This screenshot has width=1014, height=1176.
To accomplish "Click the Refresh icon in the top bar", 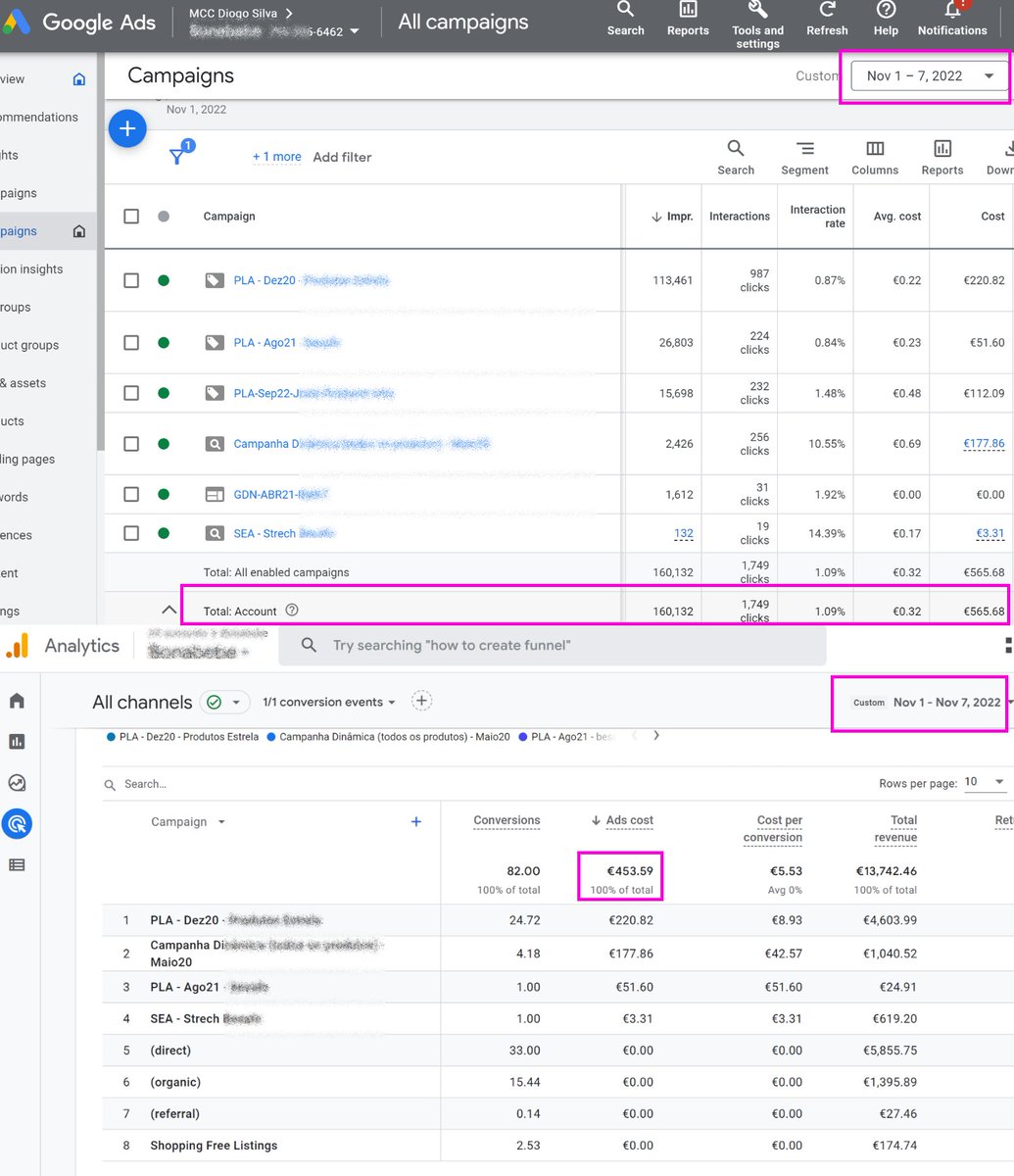I will [826, 22].
